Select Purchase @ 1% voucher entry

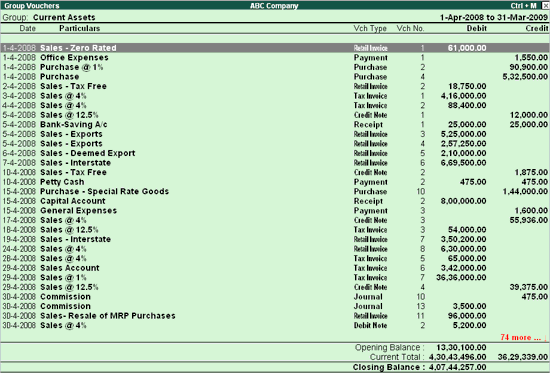275,67
